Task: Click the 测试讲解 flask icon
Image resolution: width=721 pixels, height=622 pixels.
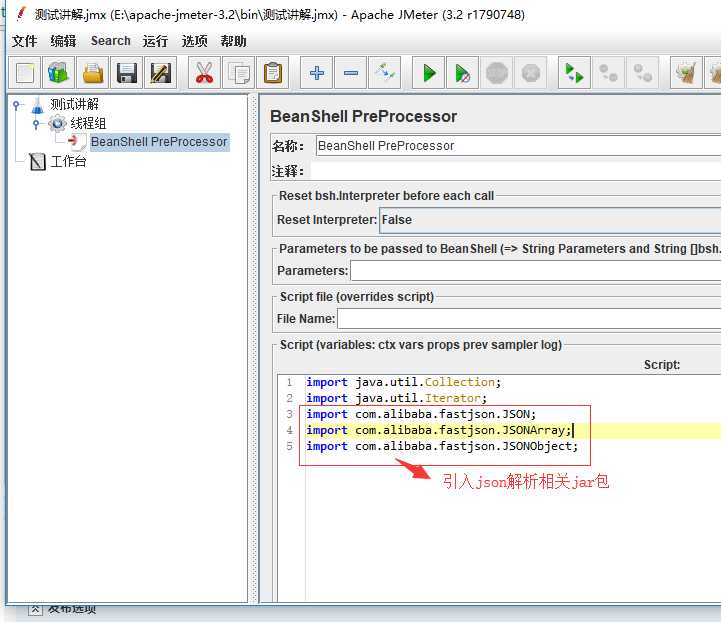Action: (37, 105)
